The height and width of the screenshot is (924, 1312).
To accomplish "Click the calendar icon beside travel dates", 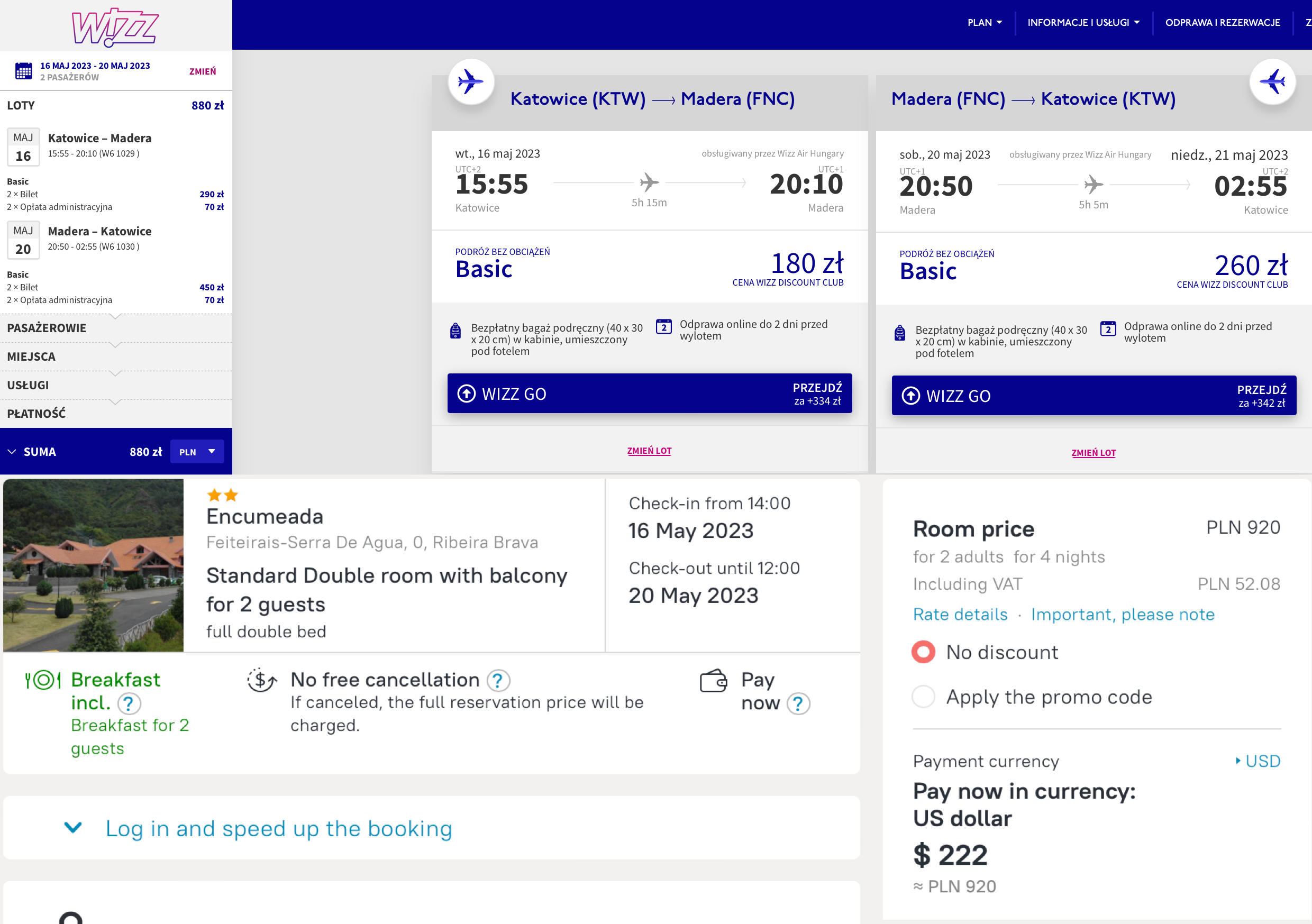I will [23, 71].
